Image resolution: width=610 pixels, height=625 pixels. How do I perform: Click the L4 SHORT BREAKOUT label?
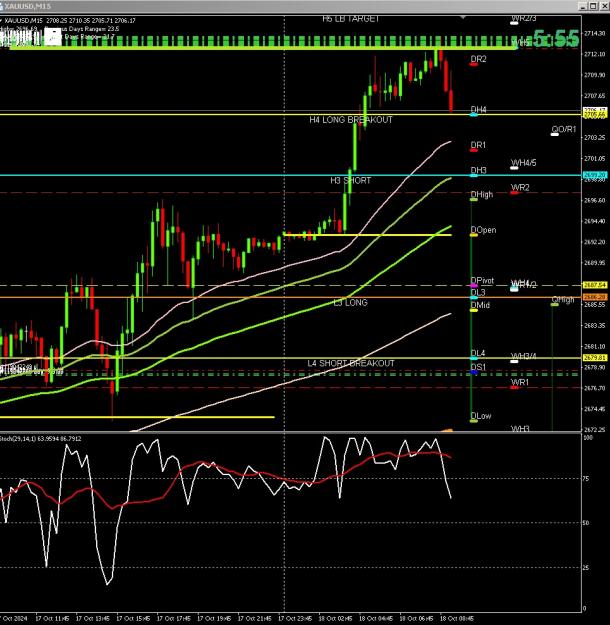pos(351,364)
